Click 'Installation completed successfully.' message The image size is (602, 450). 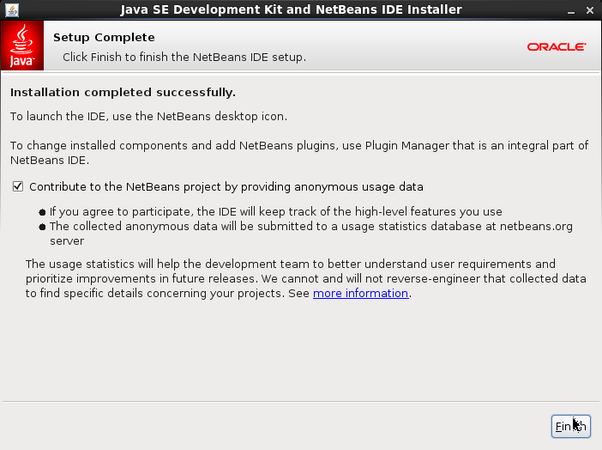(123, 93)
